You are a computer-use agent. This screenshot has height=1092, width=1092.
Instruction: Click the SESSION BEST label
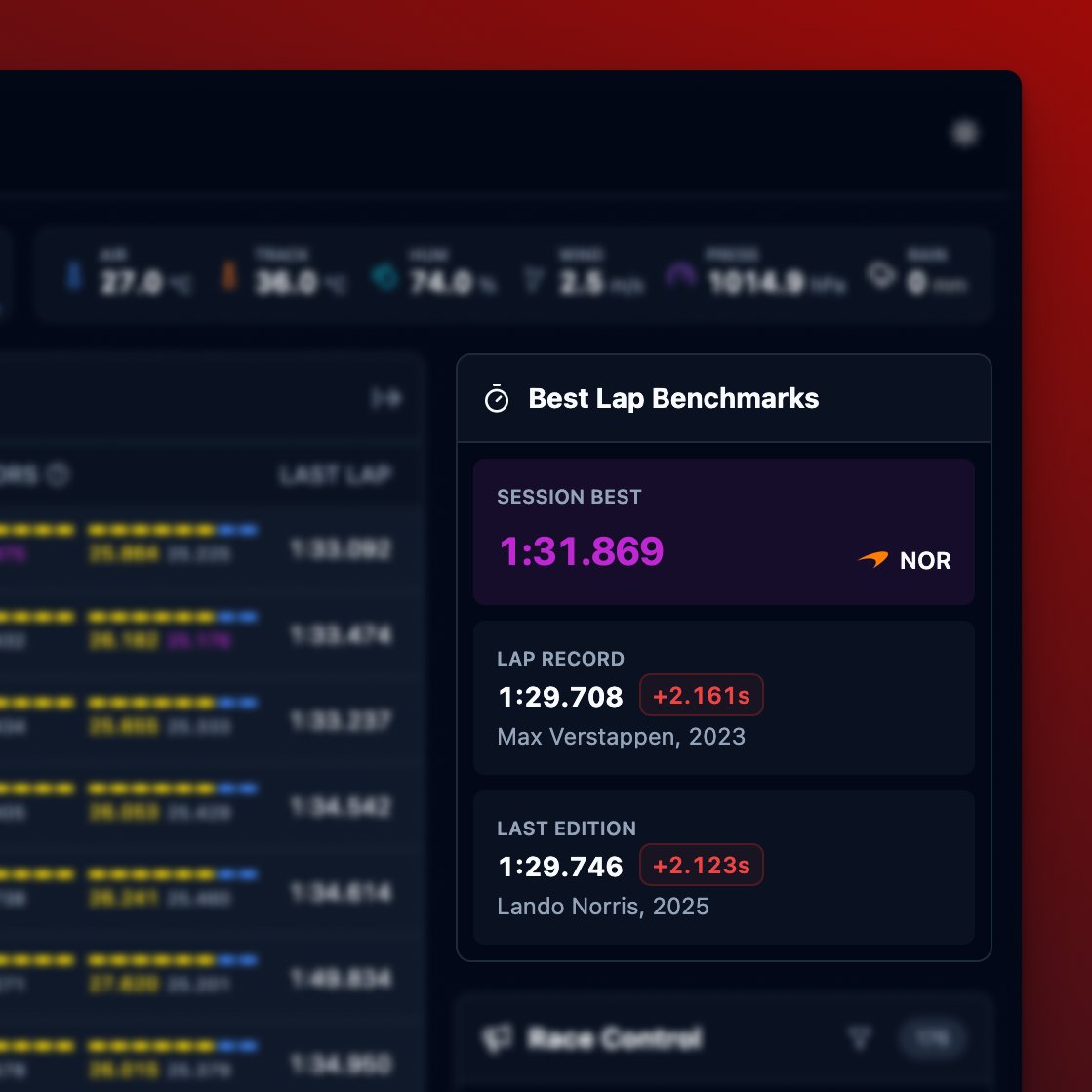point(569,497)
